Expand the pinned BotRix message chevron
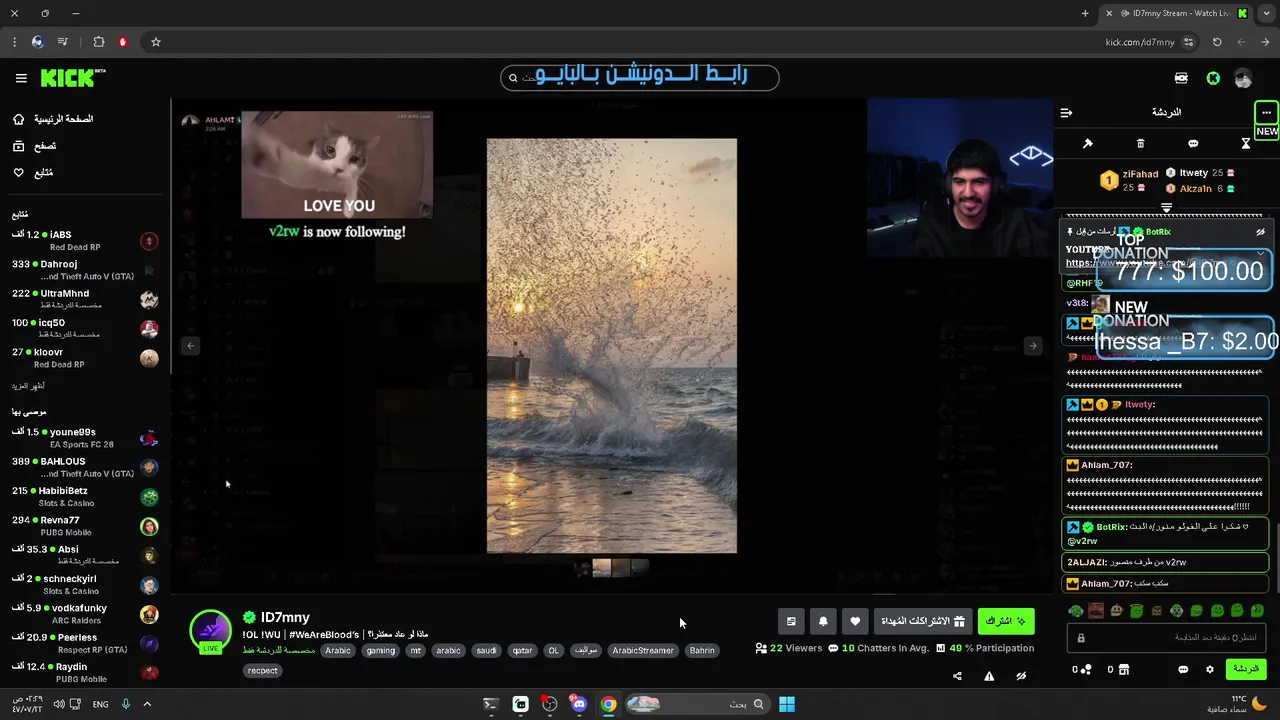Viewport: 1280px width, 720px height. click(x=1260, y=254)
